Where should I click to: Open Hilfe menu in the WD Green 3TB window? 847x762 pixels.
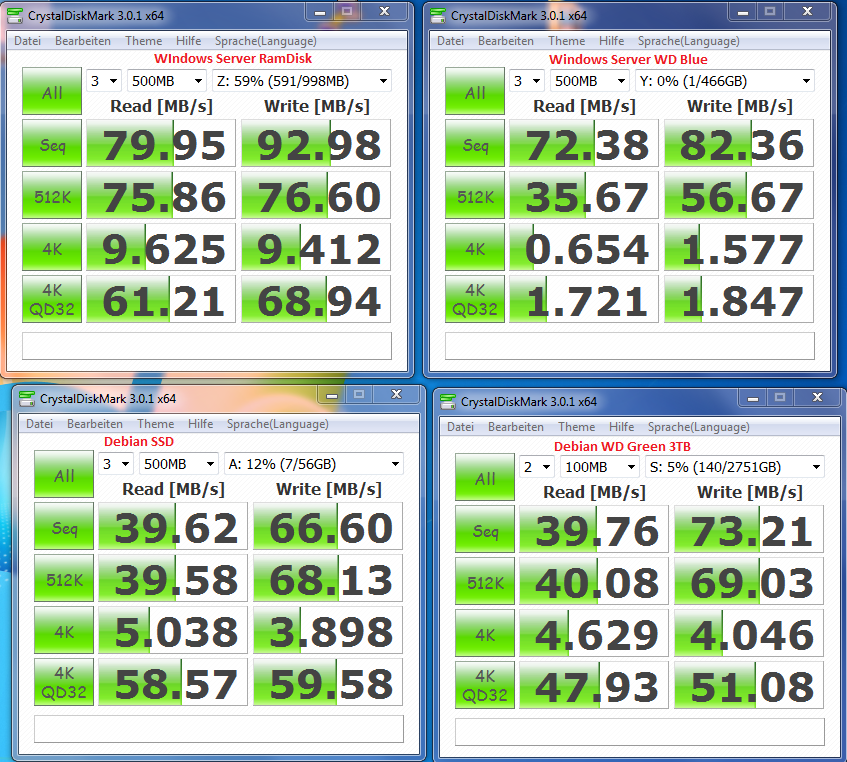(622, 427)
